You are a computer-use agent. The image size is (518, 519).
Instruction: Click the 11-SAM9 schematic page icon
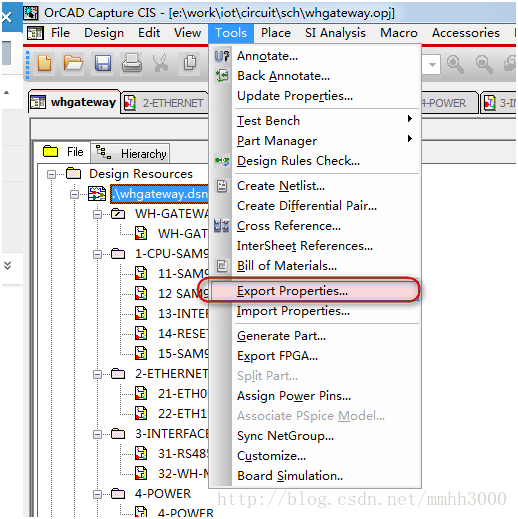[141, 273]
